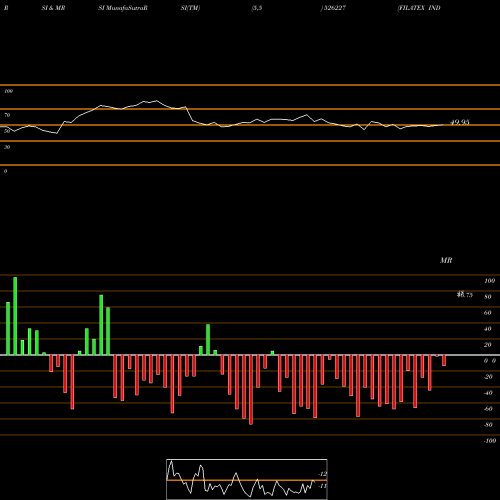Click the 20 label on MR axis
The height and width of the screenshot is (500, 500).
click(488, 345)
